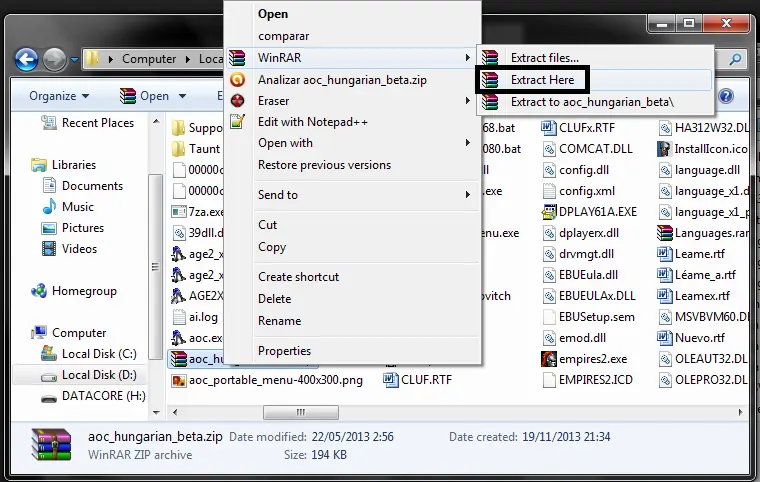Click the Music library note icon
Screen dimensions: 760x482
(49, 207)
